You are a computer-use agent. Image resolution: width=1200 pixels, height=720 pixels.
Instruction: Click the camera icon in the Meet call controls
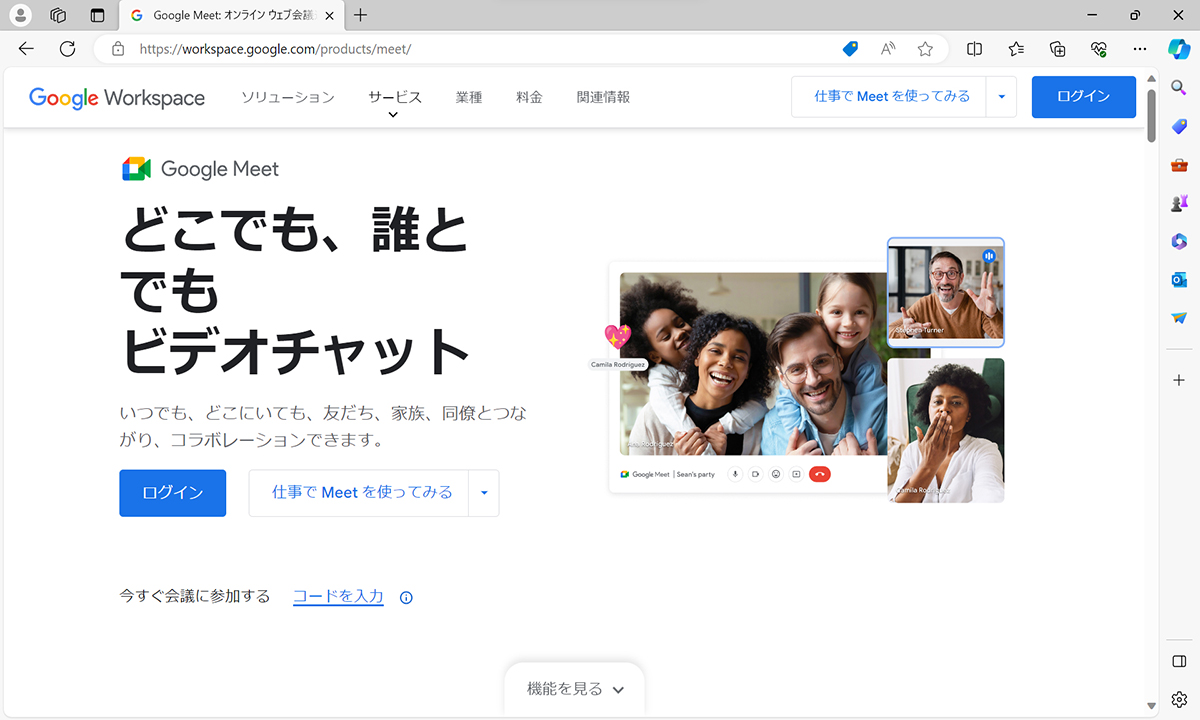(756, 474)
